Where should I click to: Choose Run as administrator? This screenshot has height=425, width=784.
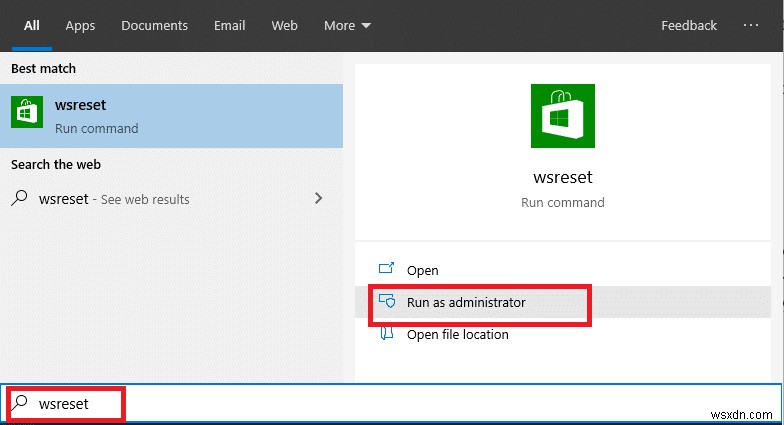[x=466, y=302]
